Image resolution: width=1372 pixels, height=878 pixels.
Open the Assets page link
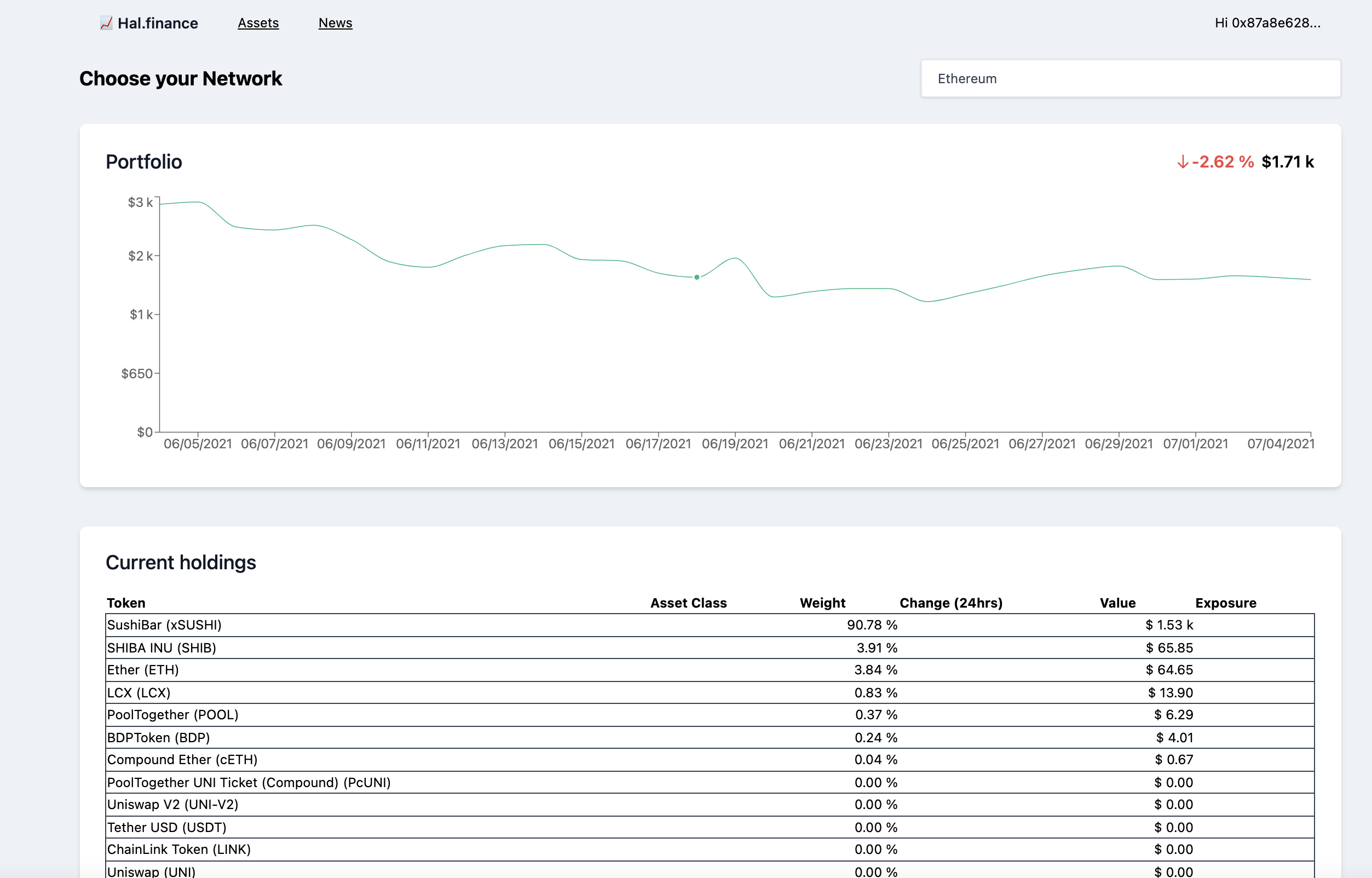258,23
